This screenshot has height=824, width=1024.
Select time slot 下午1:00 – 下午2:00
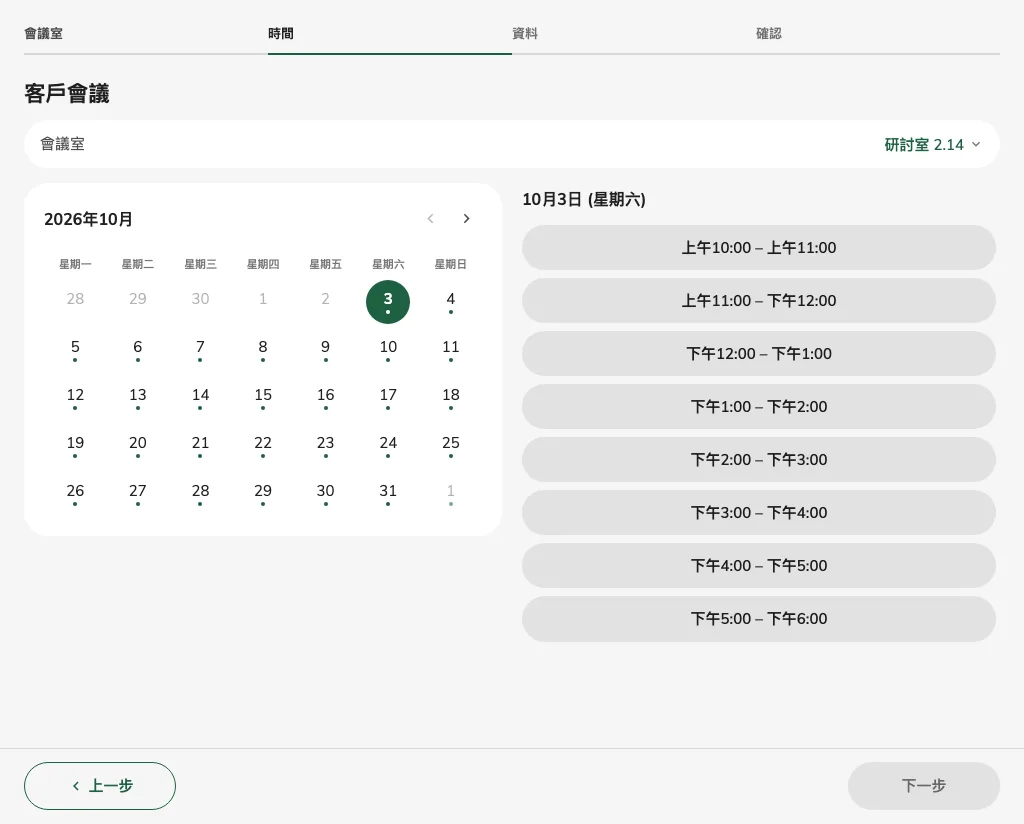(x=759, y=406)
